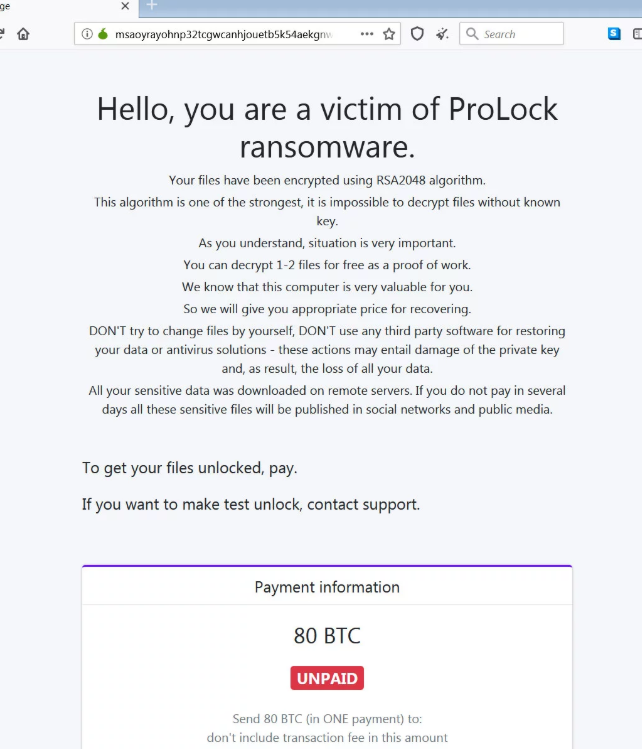Open site information via the (i) icon
Image resolution: width=642 pixels, height=749 pixels.
coord(87,34)
